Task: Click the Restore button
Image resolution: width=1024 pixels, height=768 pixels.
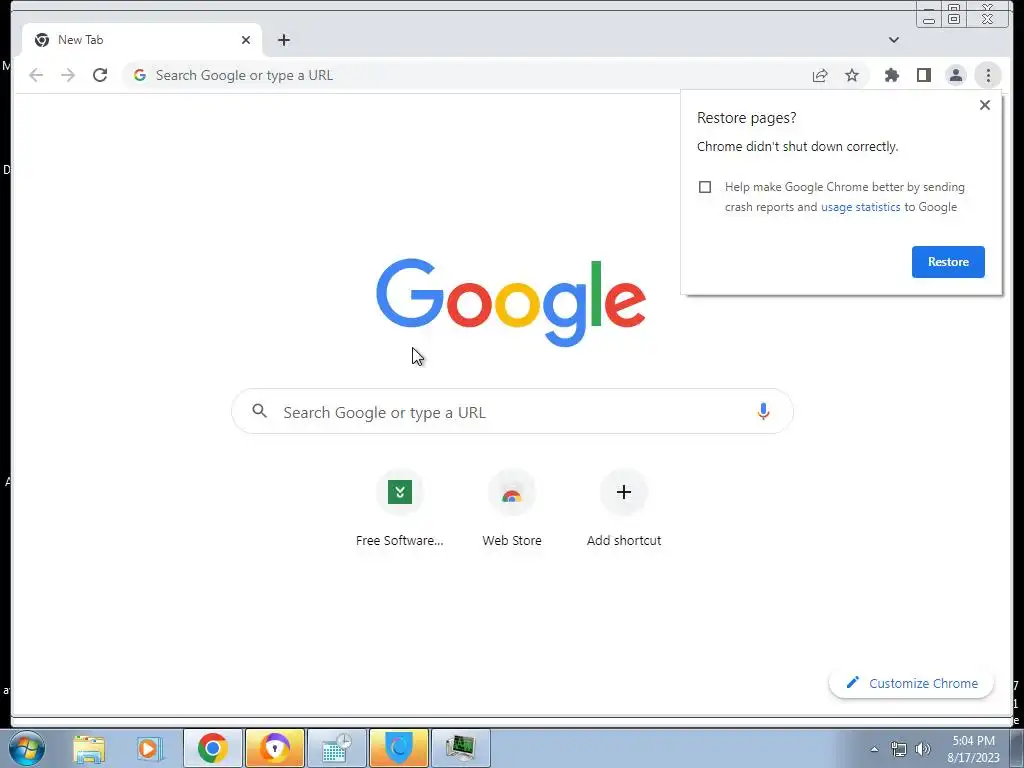Action: tap(948, 262)
